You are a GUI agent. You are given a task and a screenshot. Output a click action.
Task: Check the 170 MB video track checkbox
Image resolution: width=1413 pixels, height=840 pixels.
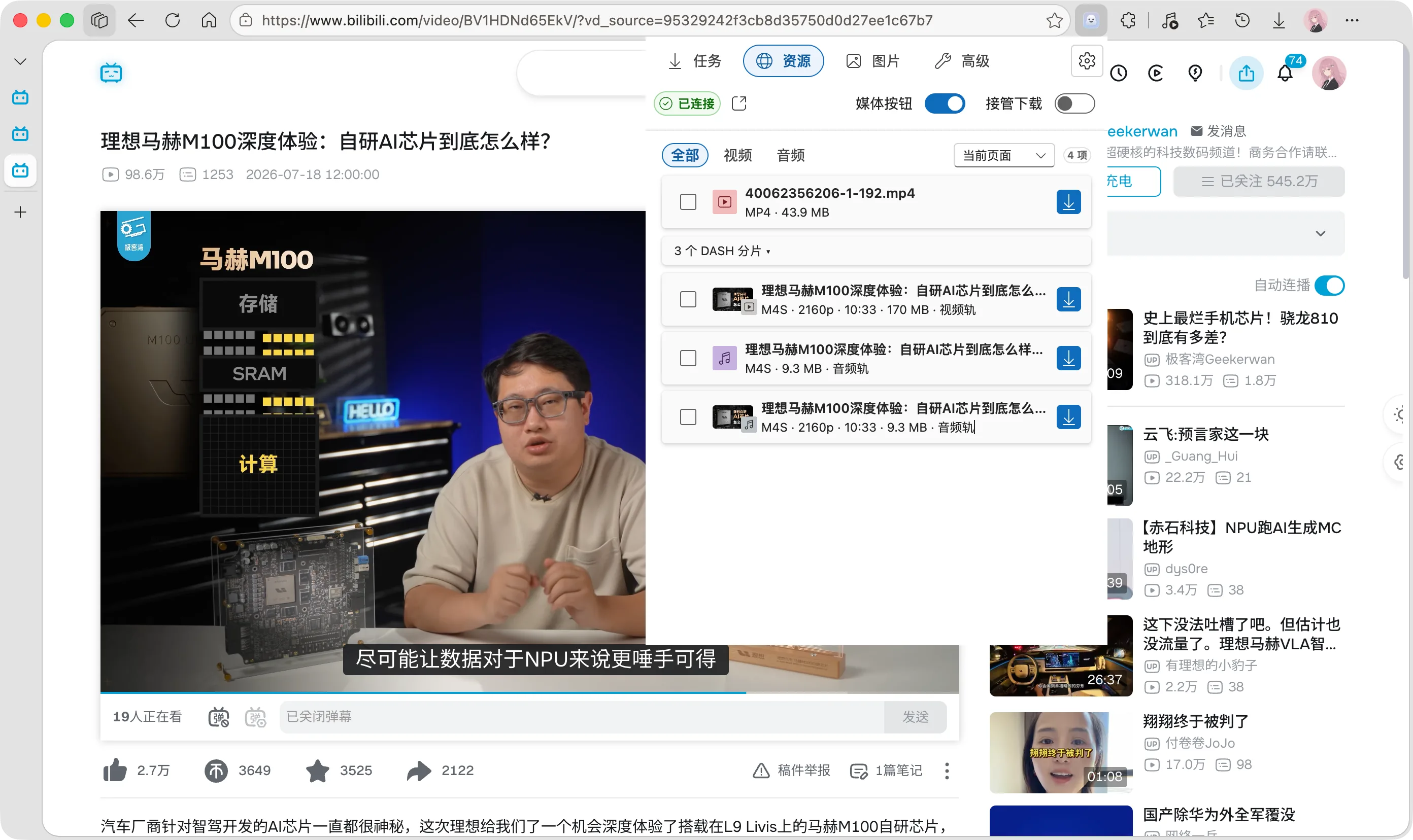pos(688,299)
